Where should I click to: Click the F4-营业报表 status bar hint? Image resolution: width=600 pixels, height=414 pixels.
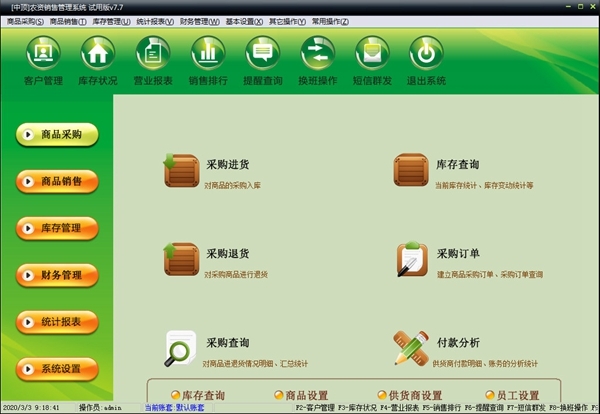[x=399, y=408]
